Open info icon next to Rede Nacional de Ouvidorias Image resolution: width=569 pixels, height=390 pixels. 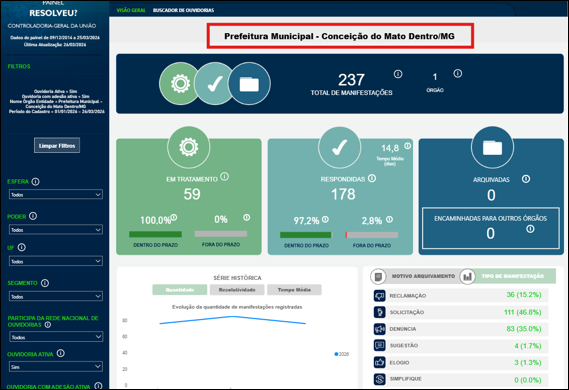[x=48, y=325]
